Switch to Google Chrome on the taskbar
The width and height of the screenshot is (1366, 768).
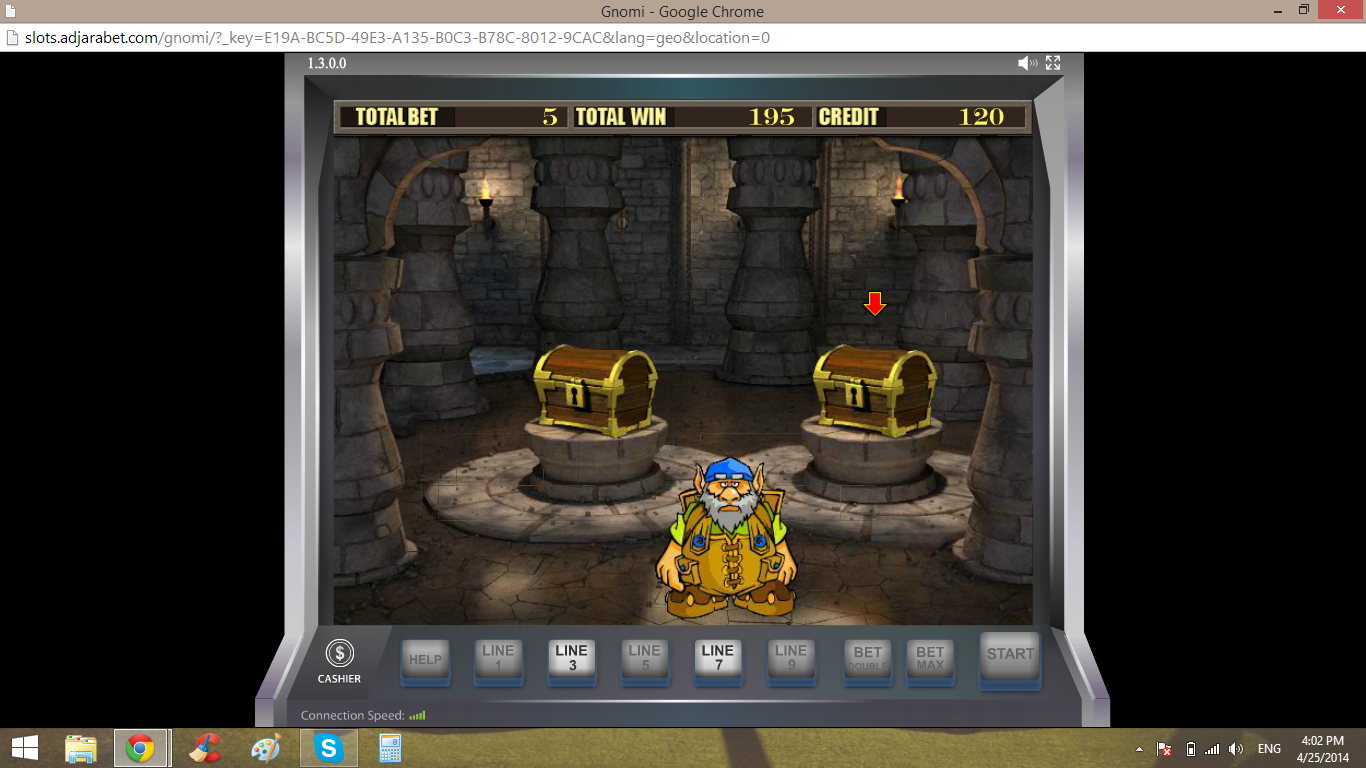click(140, 748)
